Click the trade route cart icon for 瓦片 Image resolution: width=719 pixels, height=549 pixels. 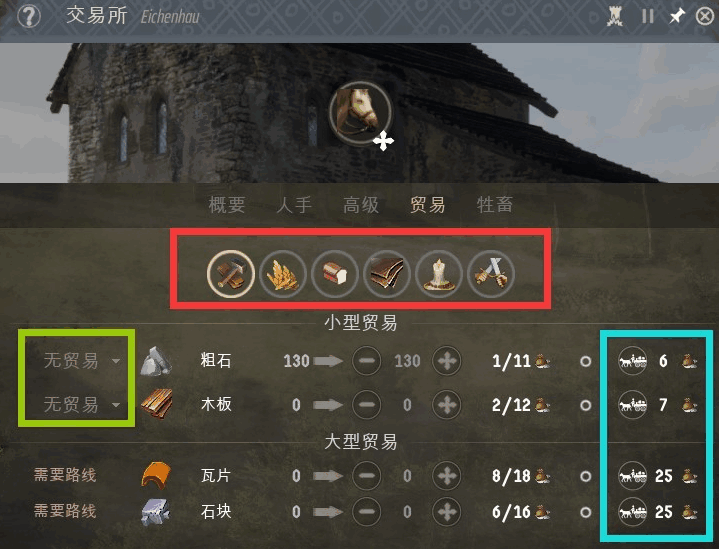tap(633, 476)
